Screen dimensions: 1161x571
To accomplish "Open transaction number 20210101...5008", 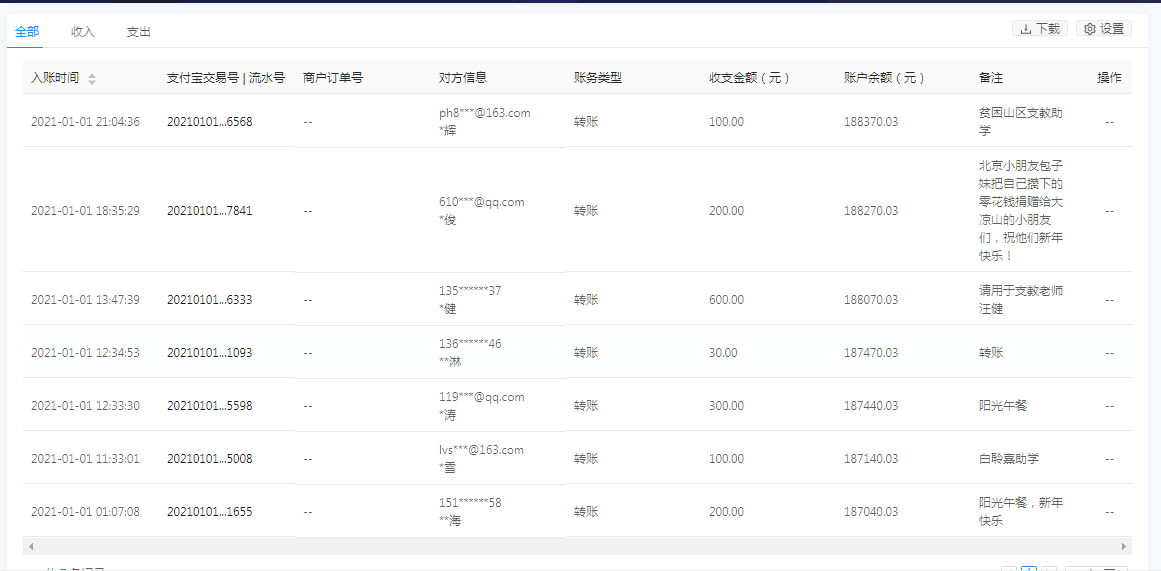I will pyautogui.click(x=210, y=458).
